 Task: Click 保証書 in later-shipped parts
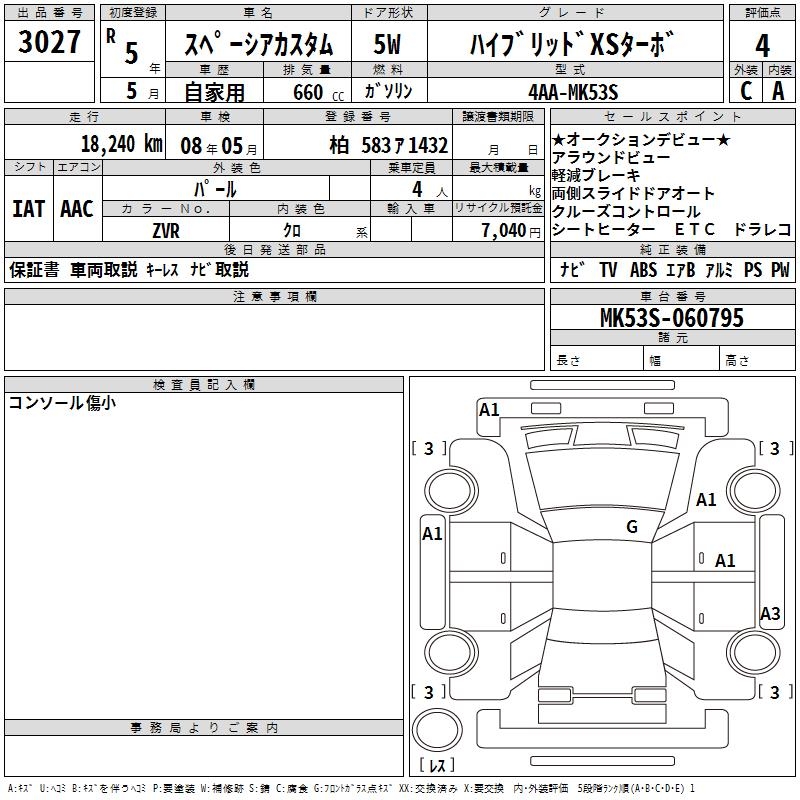click(34, 269)
